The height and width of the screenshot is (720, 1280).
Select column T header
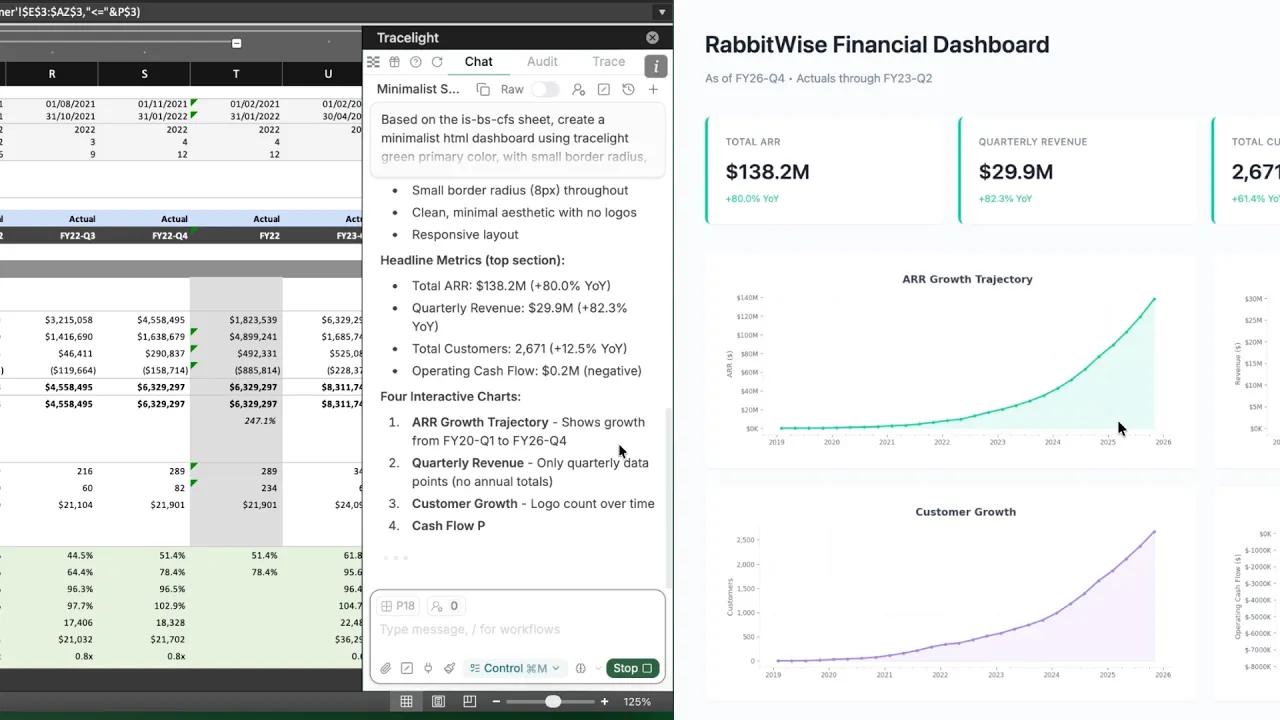[x=236, y=74]
